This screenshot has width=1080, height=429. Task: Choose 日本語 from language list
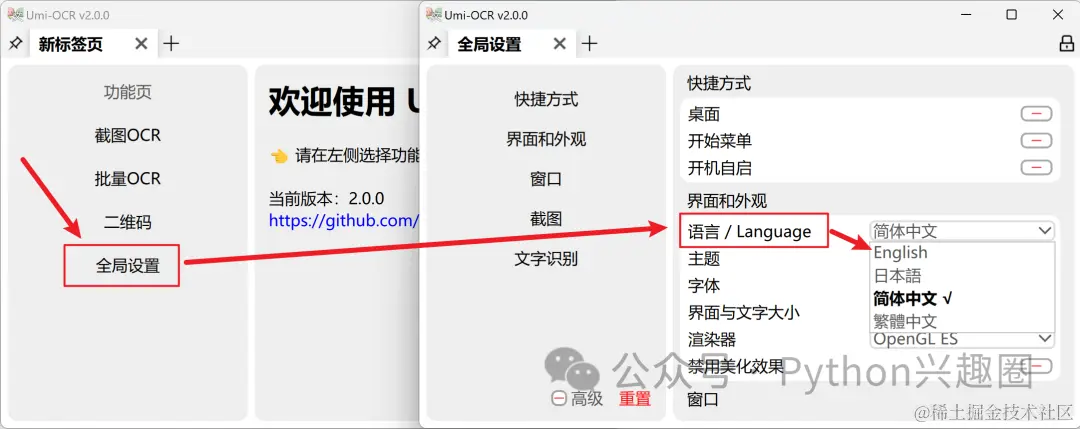click(x=962, y=276)
